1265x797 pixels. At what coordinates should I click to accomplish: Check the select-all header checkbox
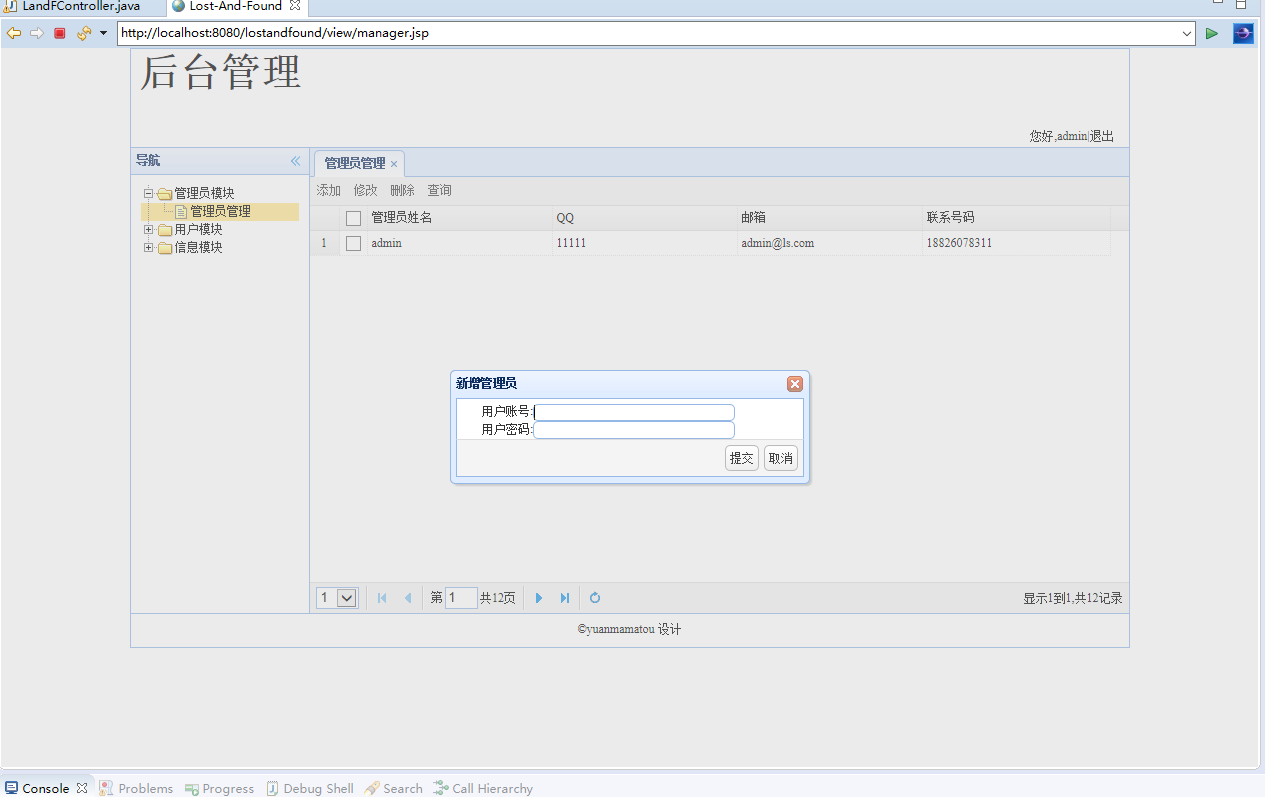(353, 217)
